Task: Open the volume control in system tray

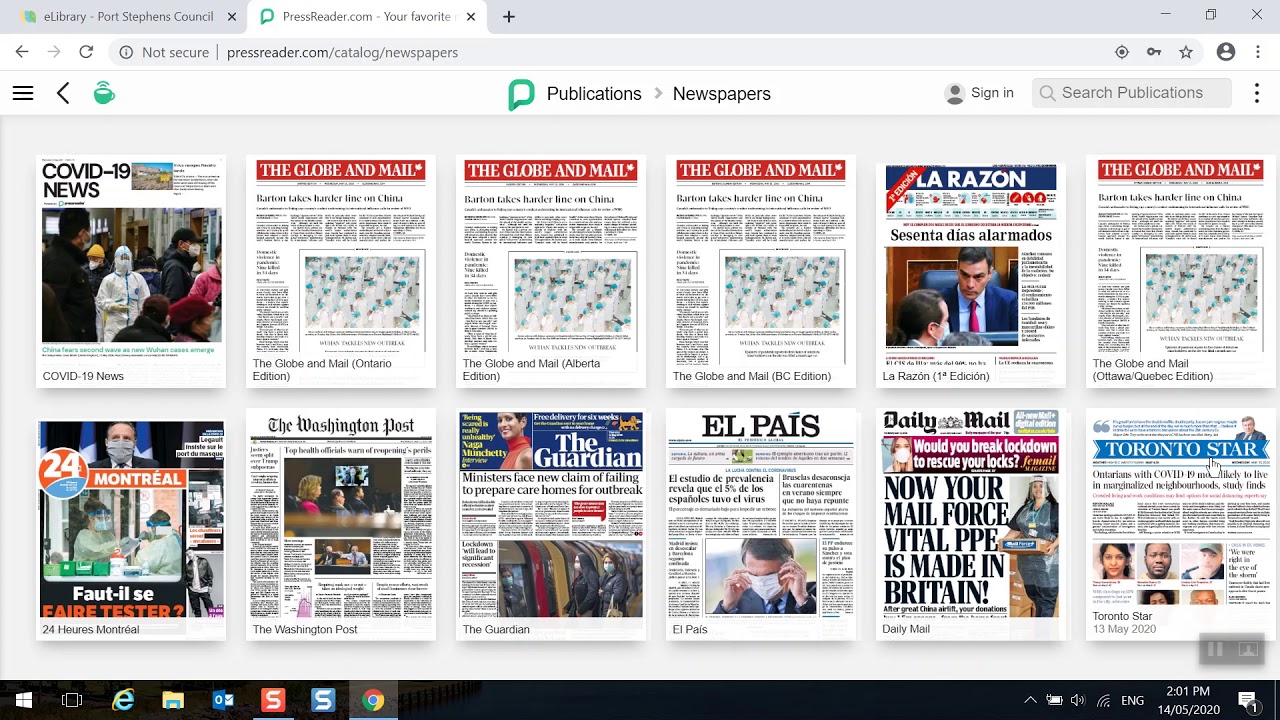Action: (x=1078, y=700)
